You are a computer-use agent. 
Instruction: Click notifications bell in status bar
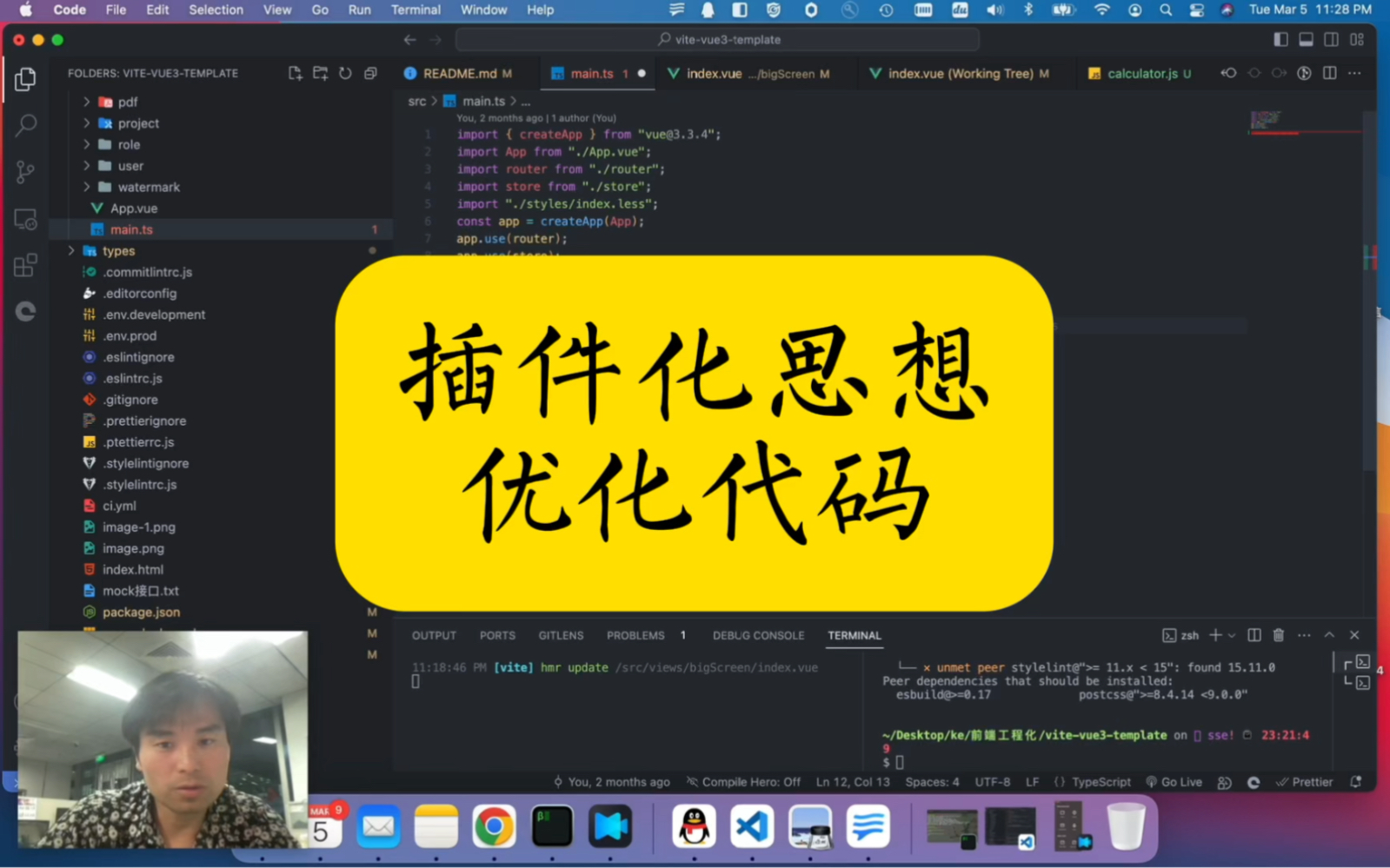pos(1355,782)
